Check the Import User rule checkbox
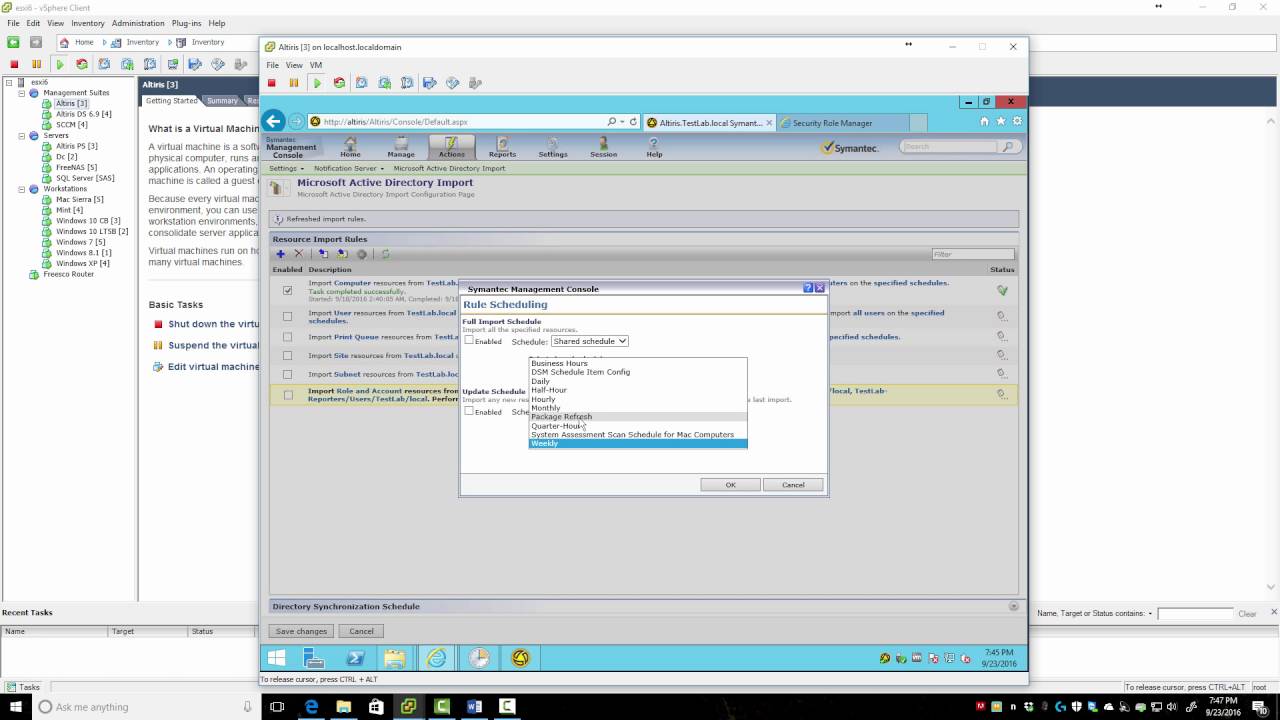The image size is (1280, 720). point(287,316)
